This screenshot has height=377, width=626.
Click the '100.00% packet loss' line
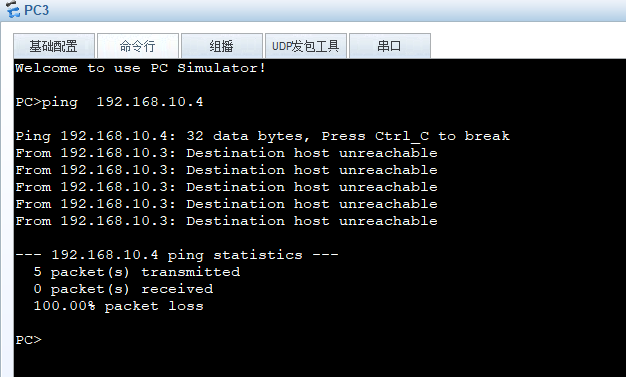118,306
